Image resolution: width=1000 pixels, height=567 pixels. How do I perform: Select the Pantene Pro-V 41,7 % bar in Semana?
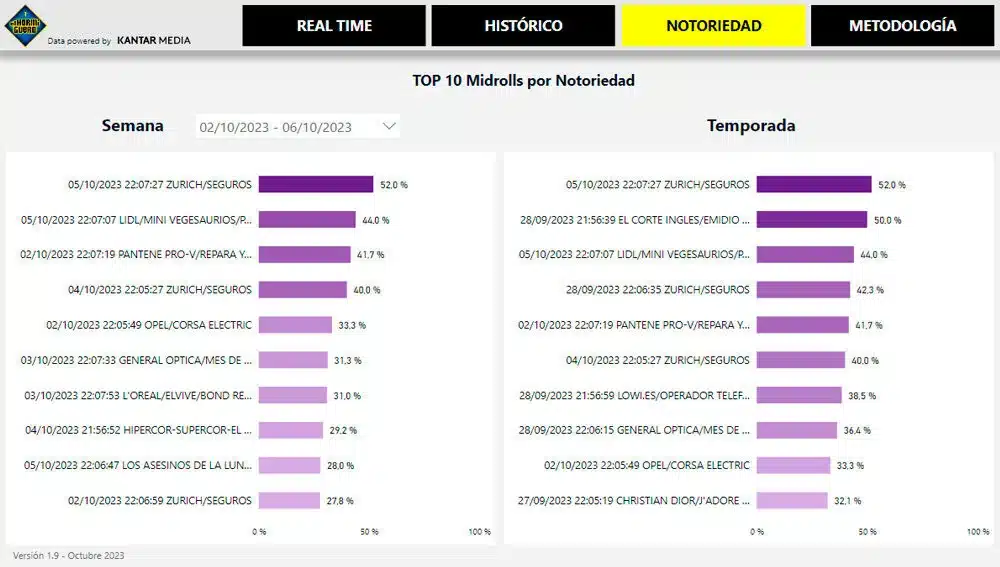pyautogui.click(x=304, y=254)
